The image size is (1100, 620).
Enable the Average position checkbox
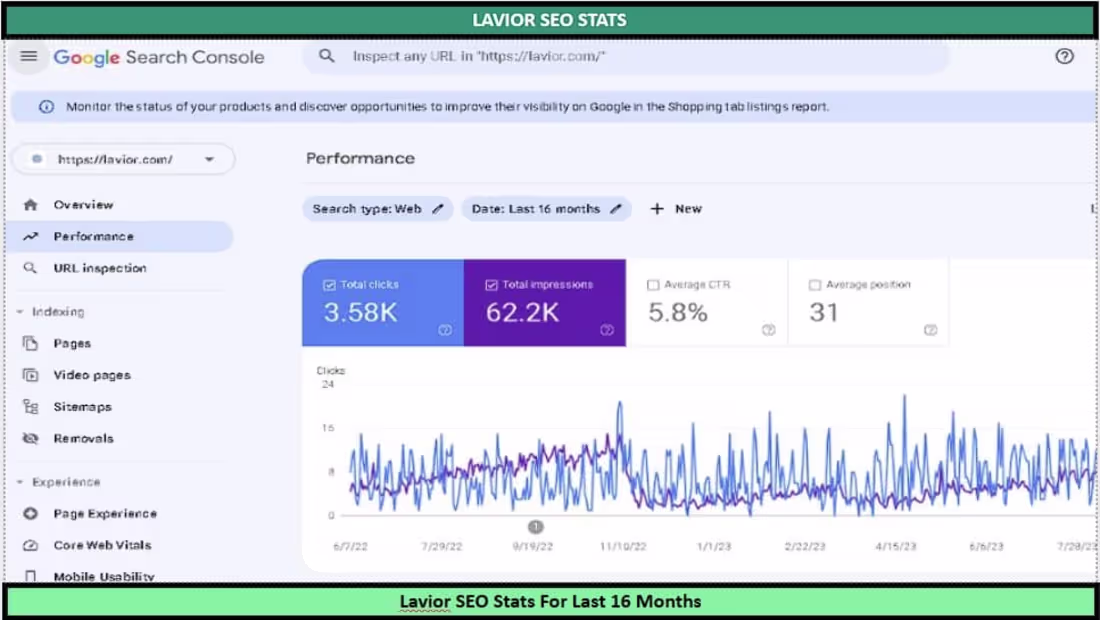point(814,285)
